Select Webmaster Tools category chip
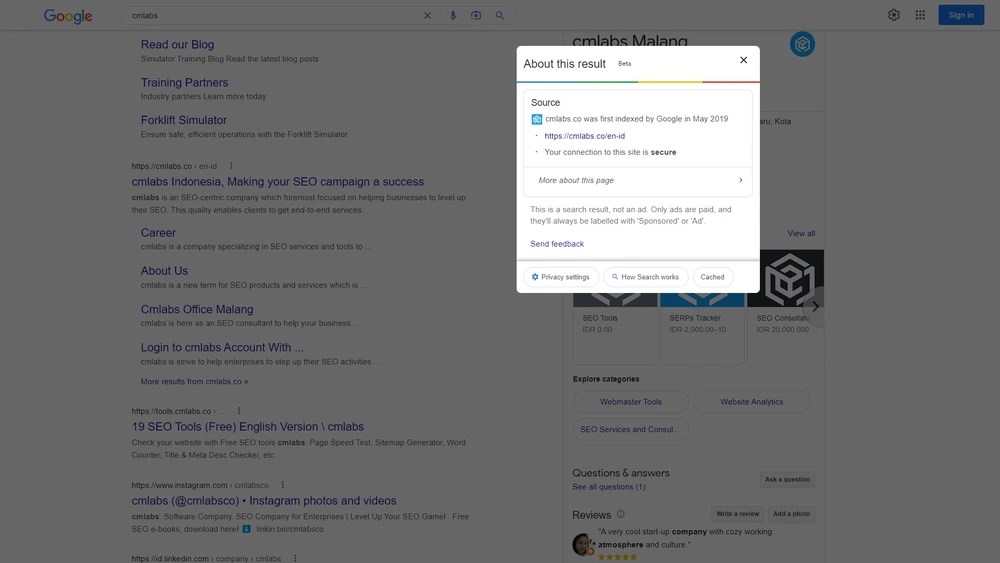1000x563 pixels. coord(630,402)
